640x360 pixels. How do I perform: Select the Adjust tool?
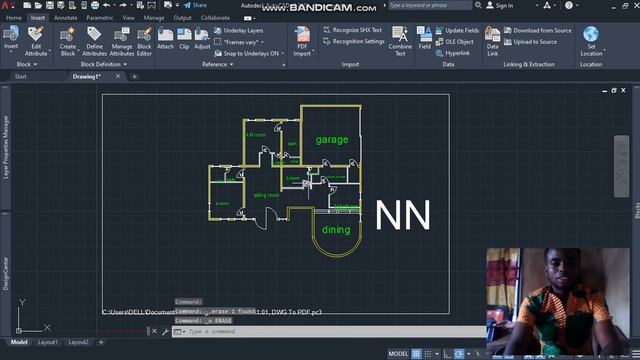[202, 38]
